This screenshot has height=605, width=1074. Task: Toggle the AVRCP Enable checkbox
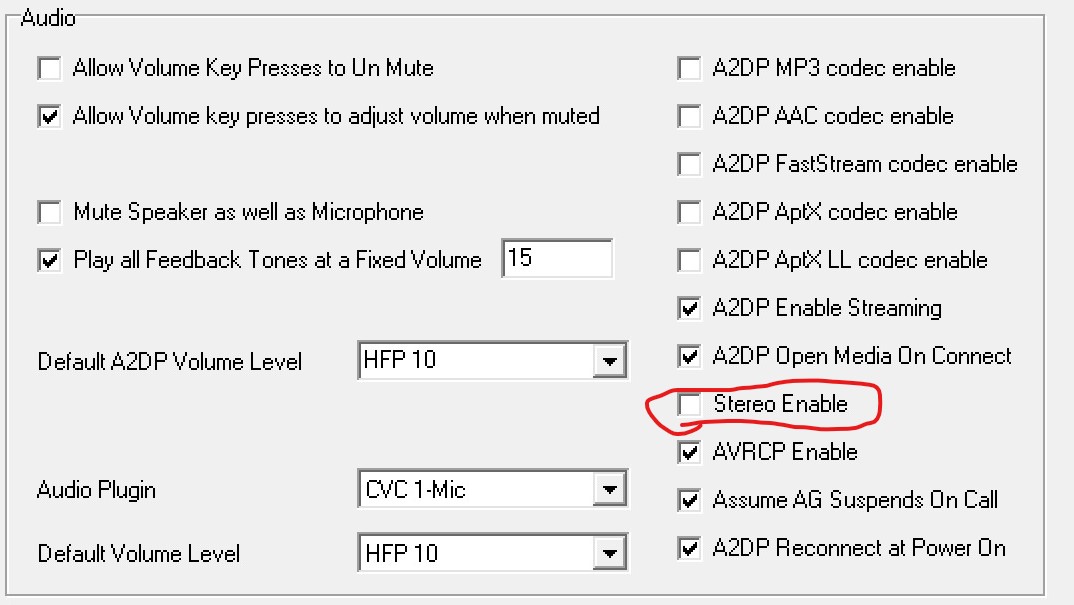pyautogui.click(x=689, y=453)
